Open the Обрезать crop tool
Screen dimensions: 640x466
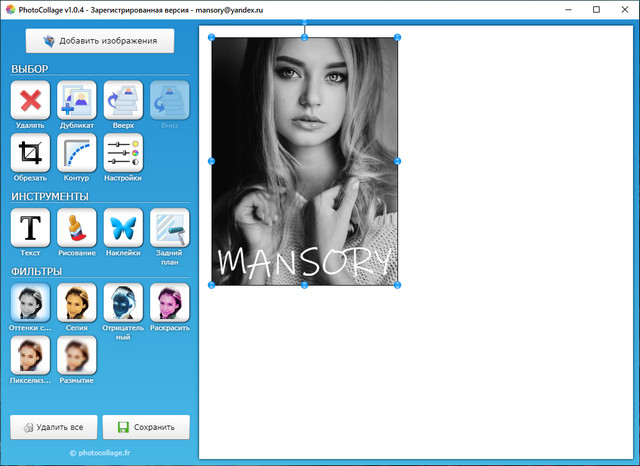point(30,153)
